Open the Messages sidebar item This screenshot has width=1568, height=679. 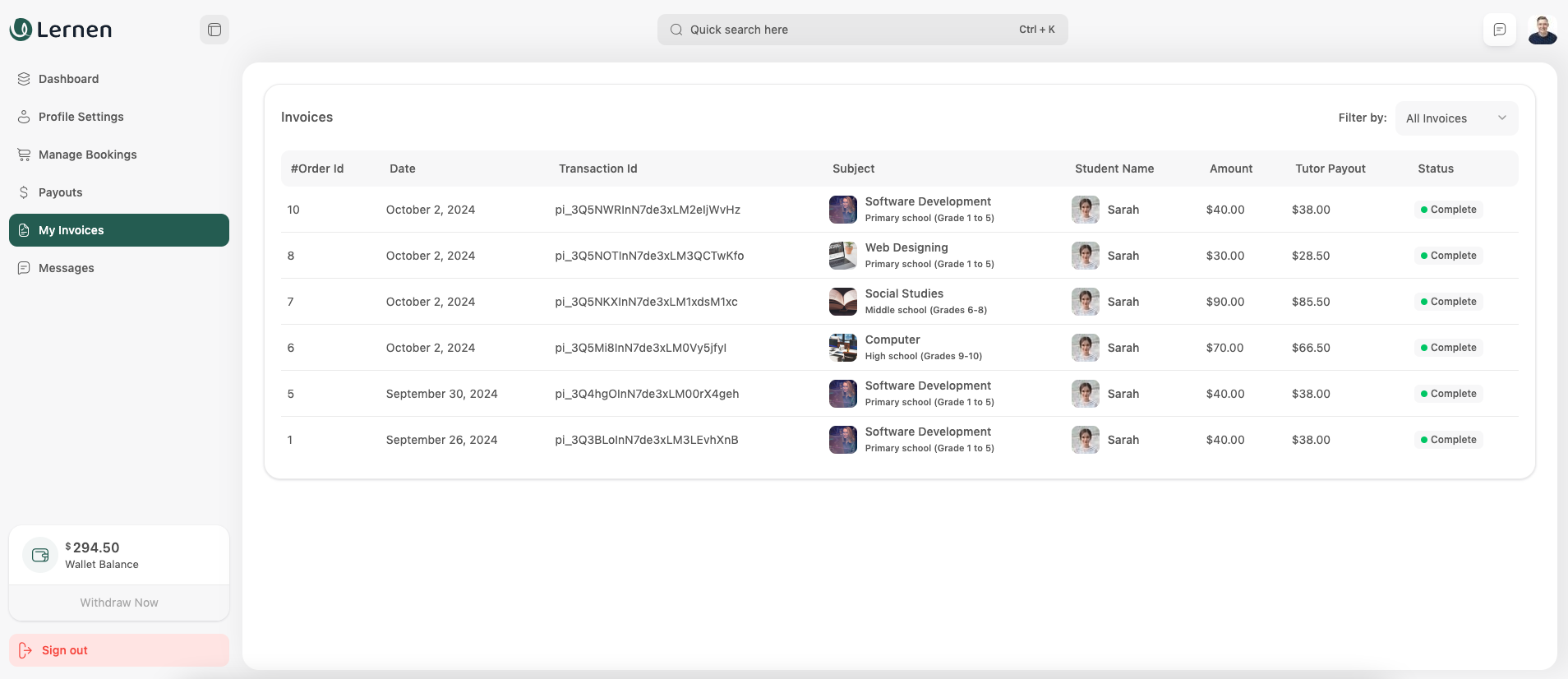[x=66, y=268]
